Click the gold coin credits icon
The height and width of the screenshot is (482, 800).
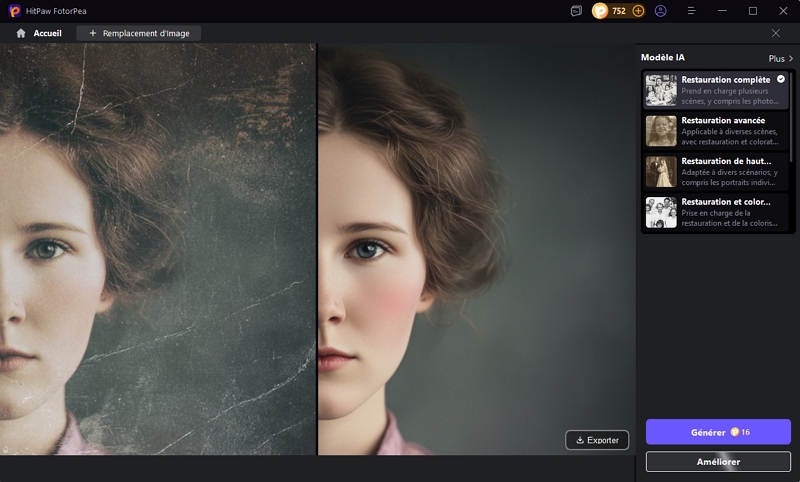[x=600, y=11]
